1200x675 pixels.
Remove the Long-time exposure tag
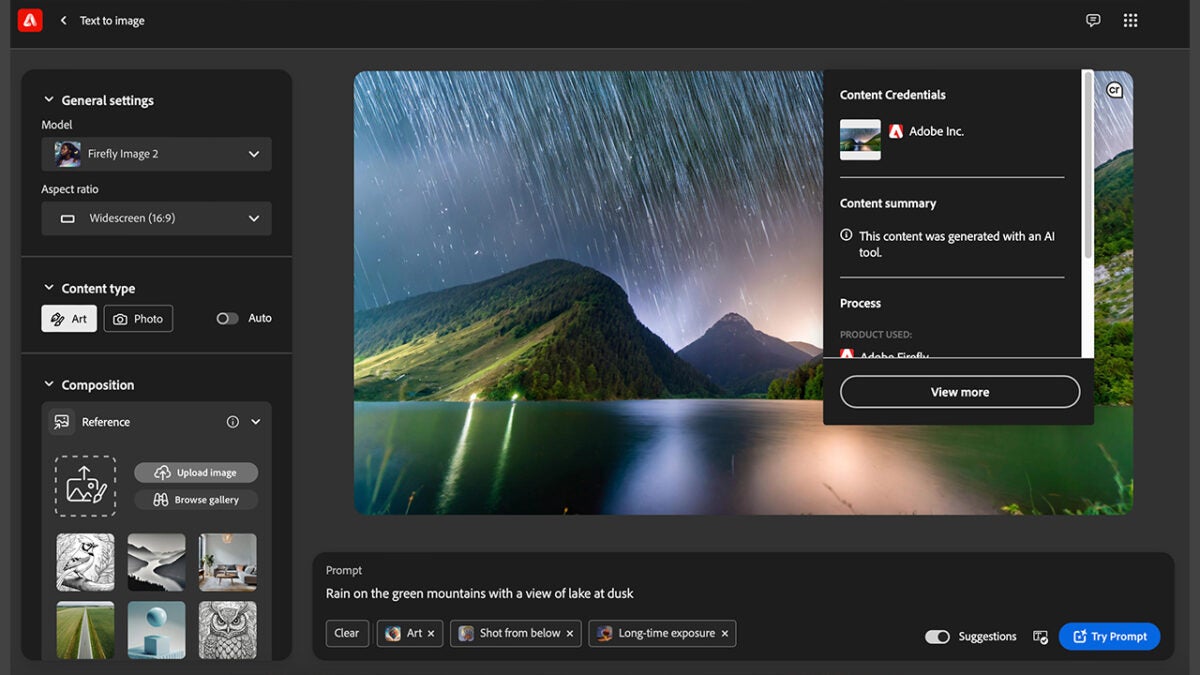click(x=725, y=633)
